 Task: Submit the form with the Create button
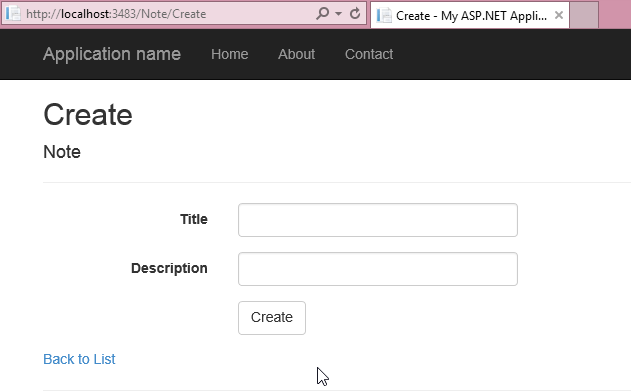[272, 318]
